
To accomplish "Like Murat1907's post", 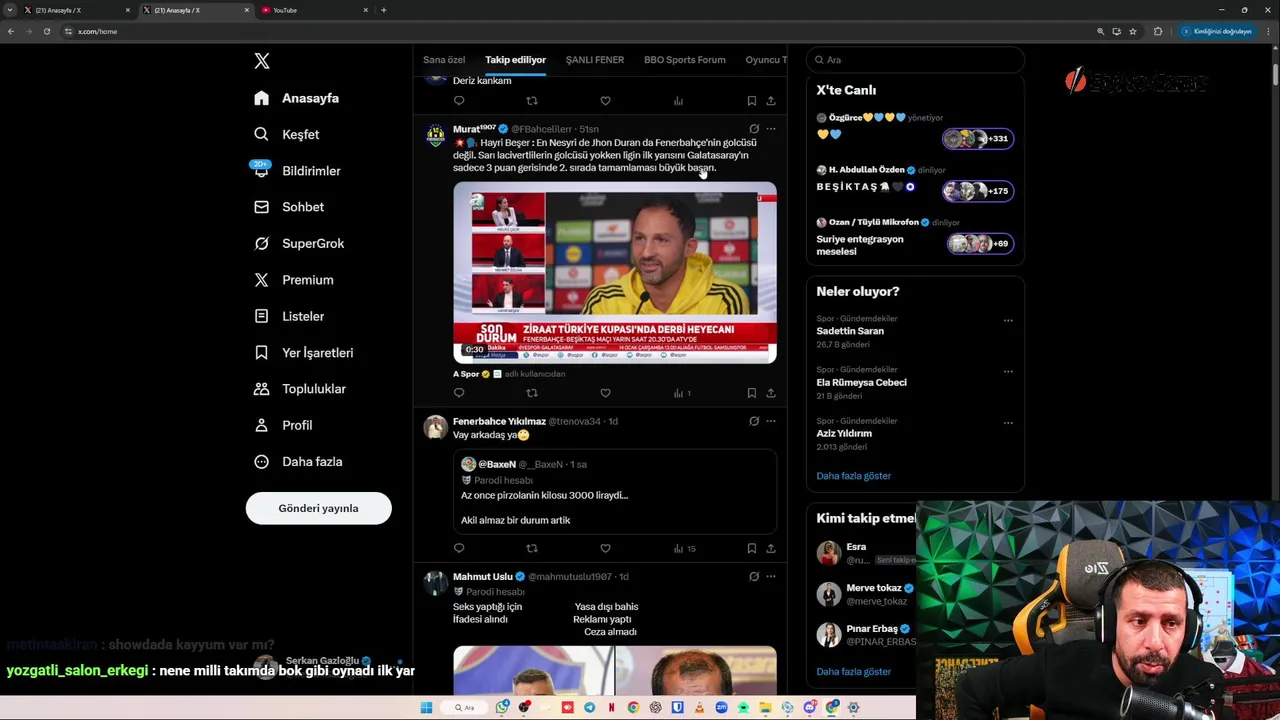I will point(605,393).
